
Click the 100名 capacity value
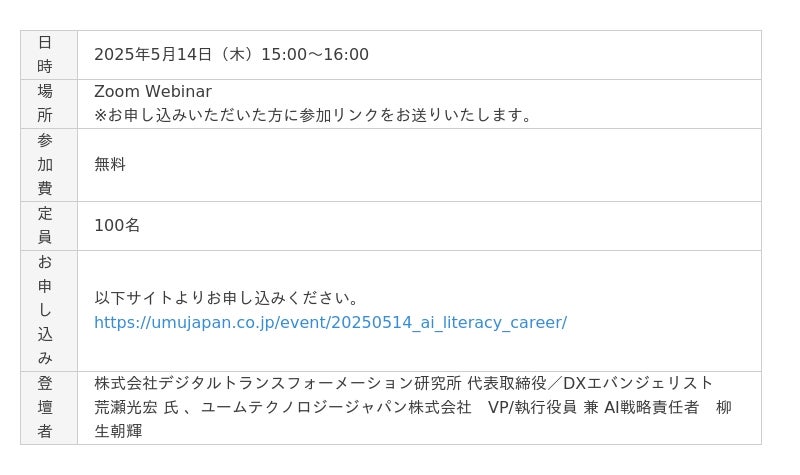pos(117,225)
